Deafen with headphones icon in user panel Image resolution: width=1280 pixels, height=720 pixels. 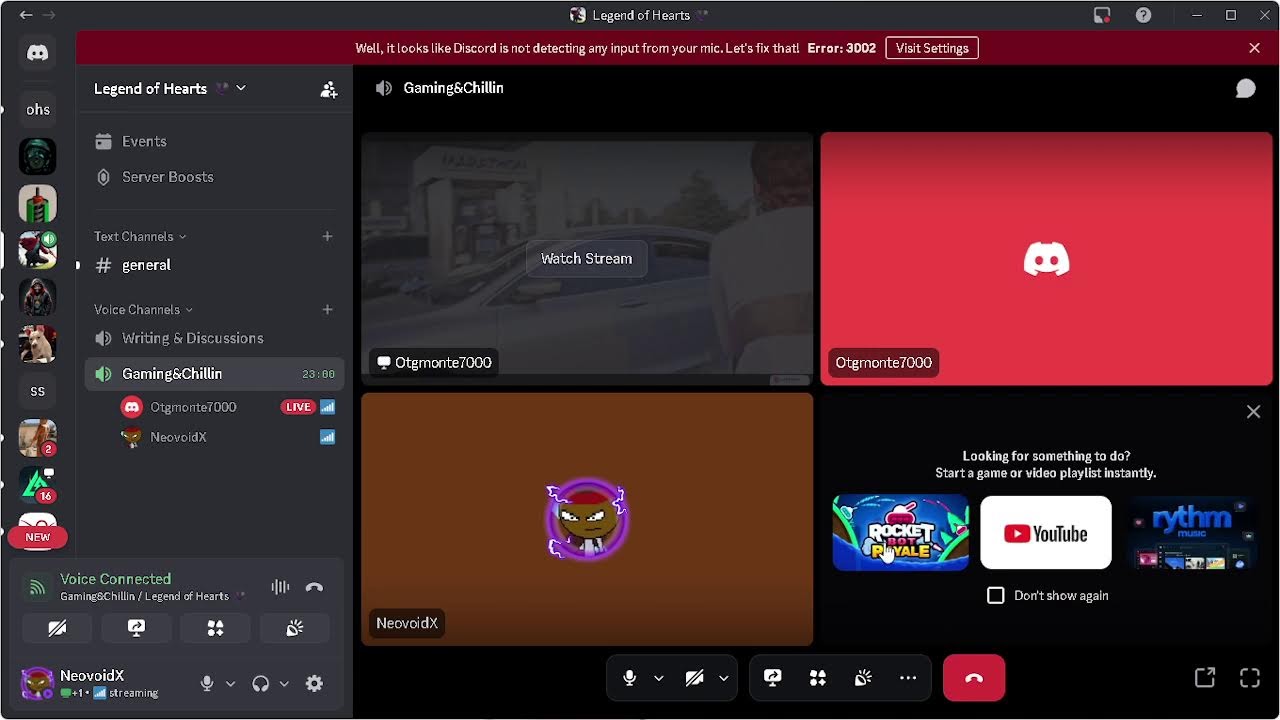point(261,683)
